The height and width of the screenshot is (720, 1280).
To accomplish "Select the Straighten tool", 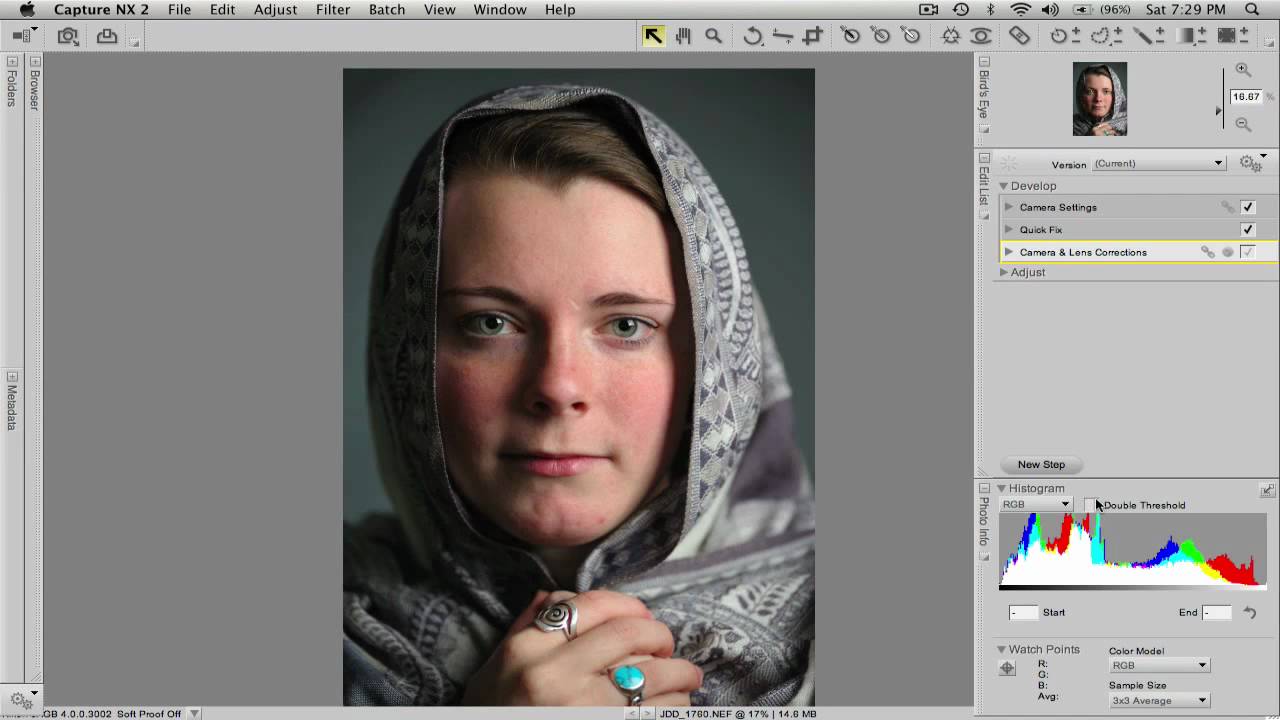I will click(x=783, y=36).
